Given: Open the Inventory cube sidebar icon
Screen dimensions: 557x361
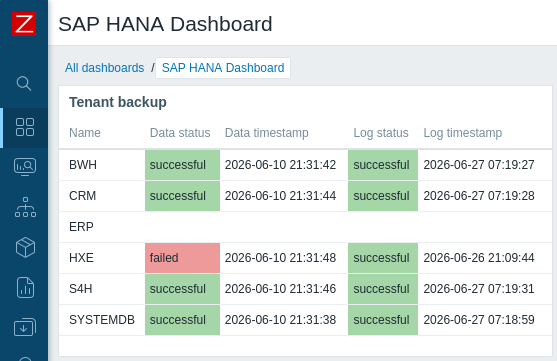Looking at the screenshot, I should pos(25,247).
